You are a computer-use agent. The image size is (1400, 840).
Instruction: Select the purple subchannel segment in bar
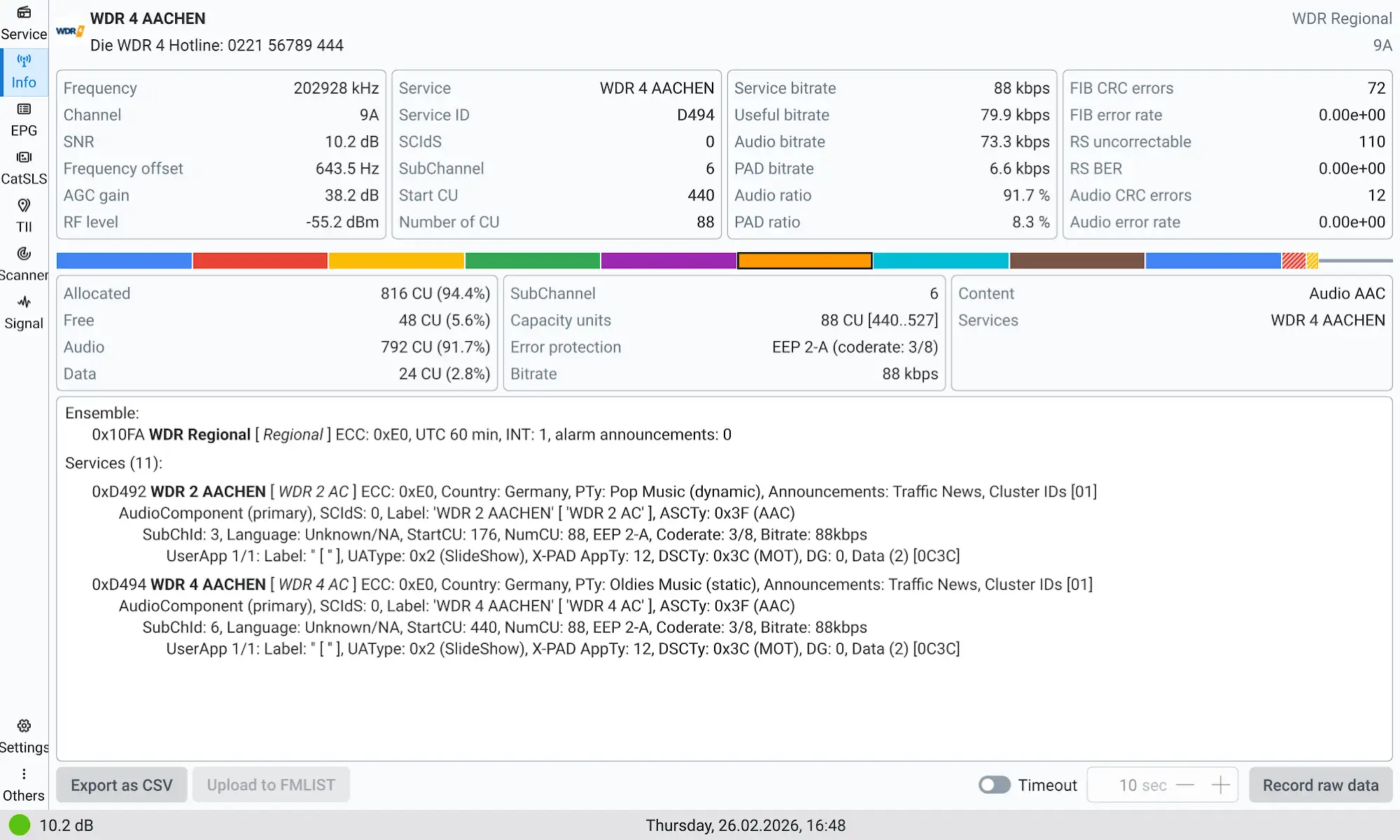coord(668,261)
